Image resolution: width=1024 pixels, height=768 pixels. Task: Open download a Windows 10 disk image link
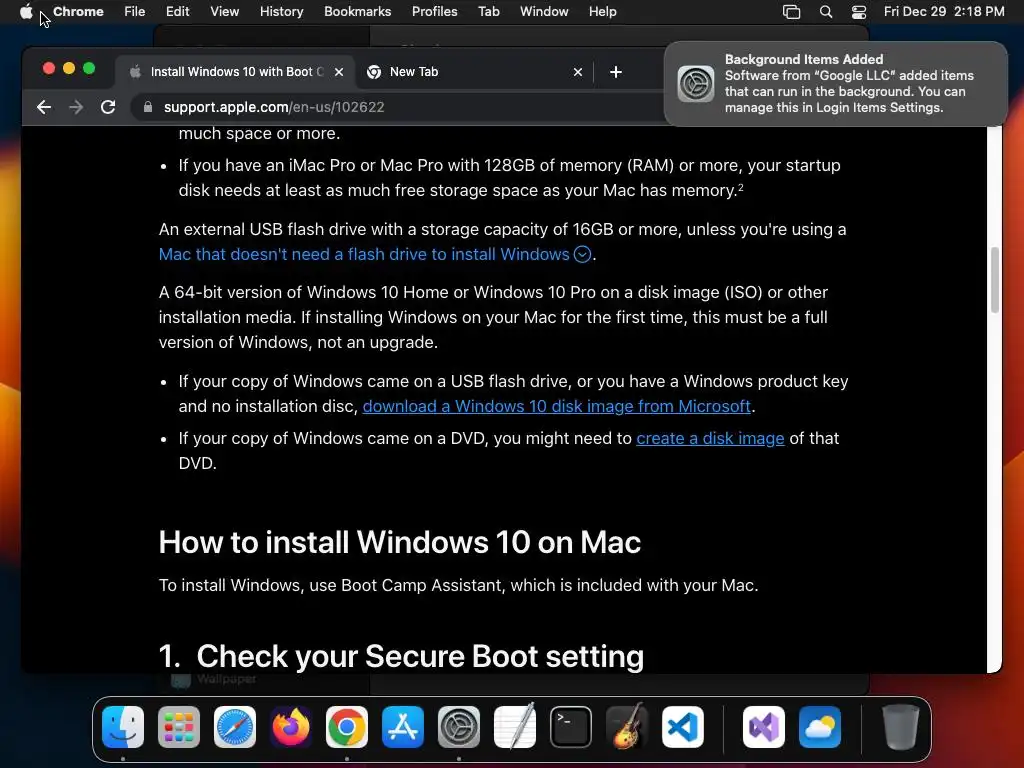tap(556, 406)
